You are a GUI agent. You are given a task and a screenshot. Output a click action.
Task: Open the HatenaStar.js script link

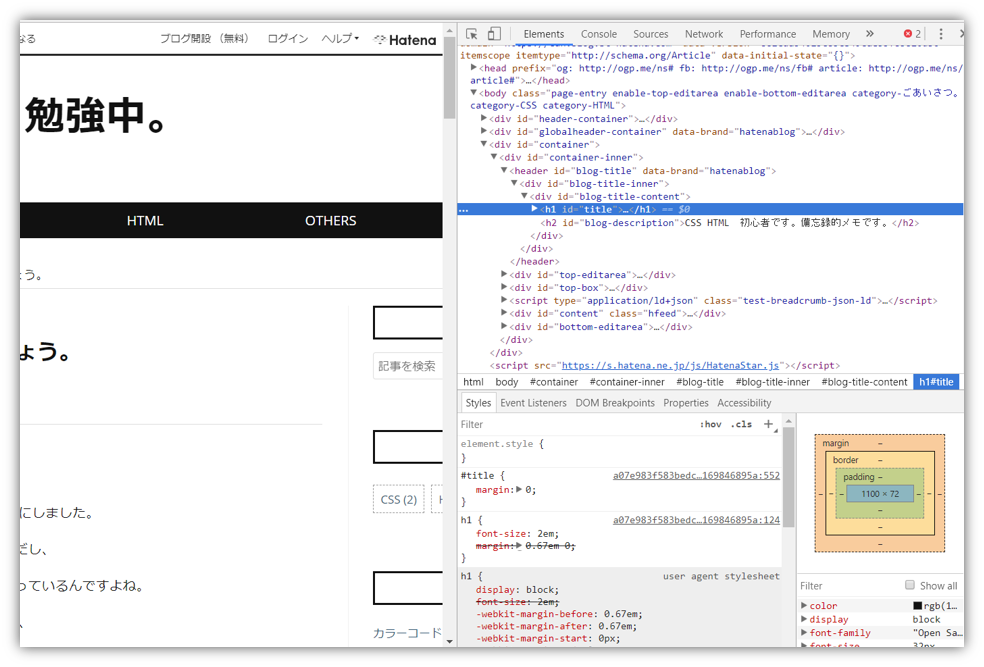[670, 365]
